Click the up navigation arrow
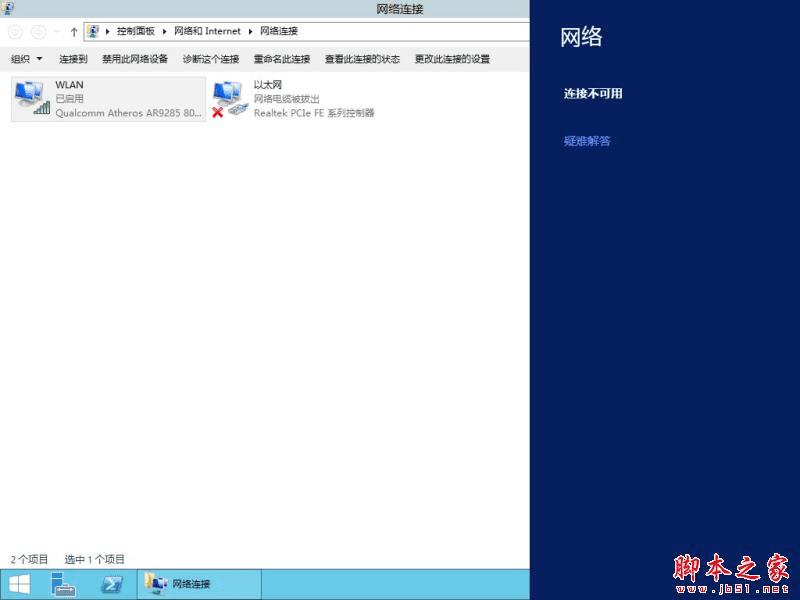This screenshot has width=800, height=600. [x=74, y=31]
